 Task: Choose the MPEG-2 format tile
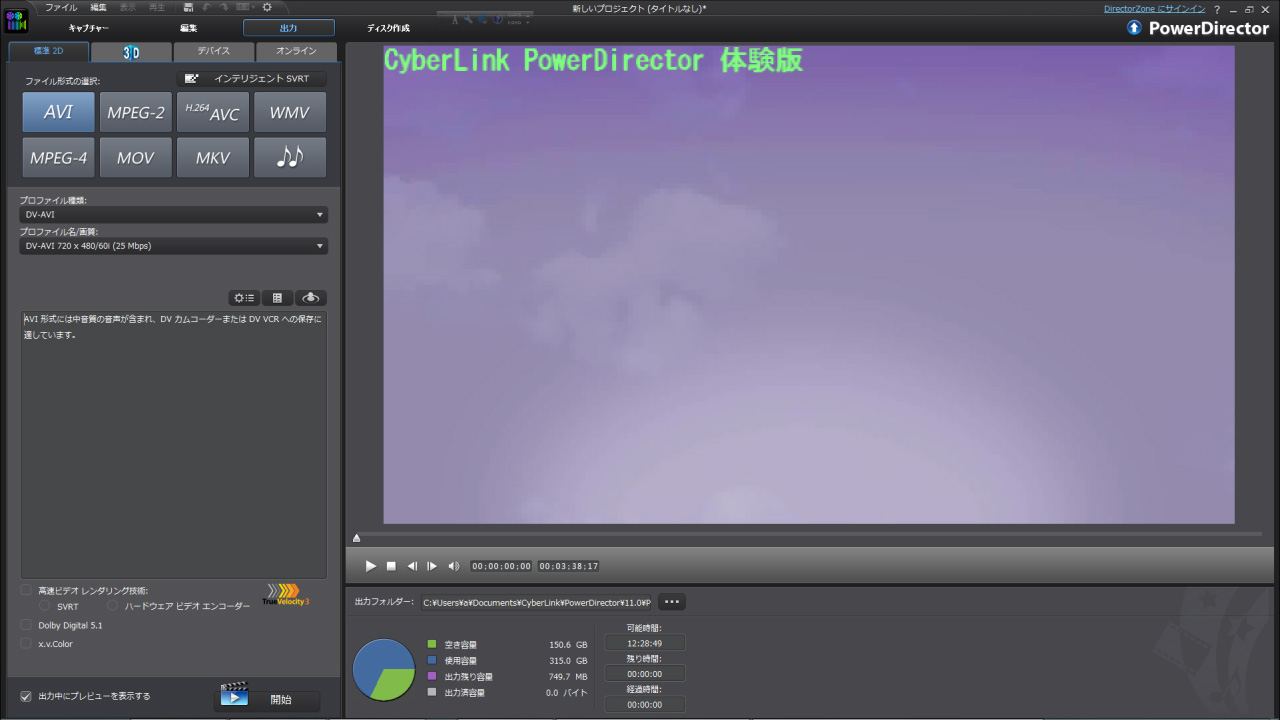[x=136, y=112]
